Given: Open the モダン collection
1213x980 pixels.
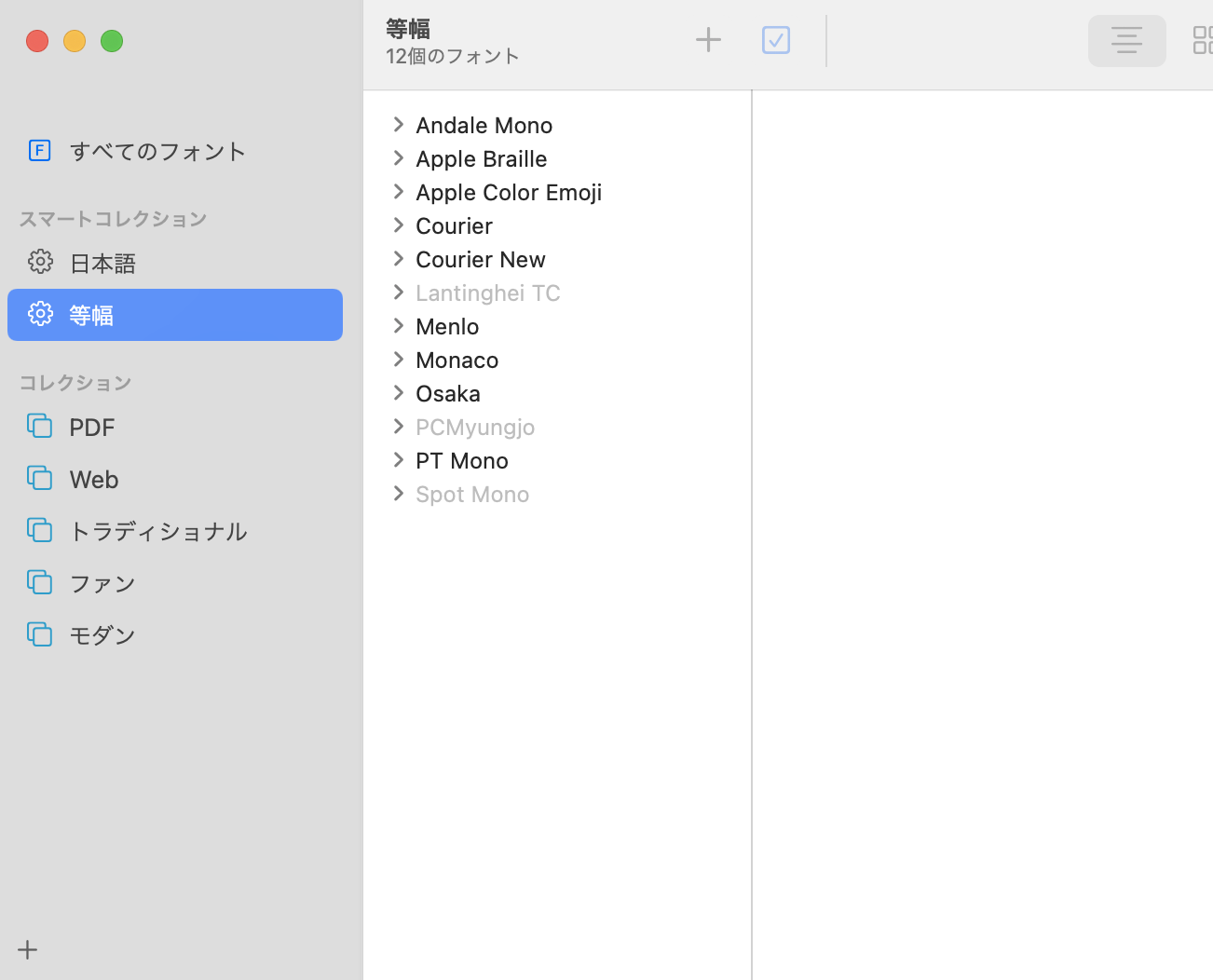Looking at the screenshot, I should tap(102, 635).
